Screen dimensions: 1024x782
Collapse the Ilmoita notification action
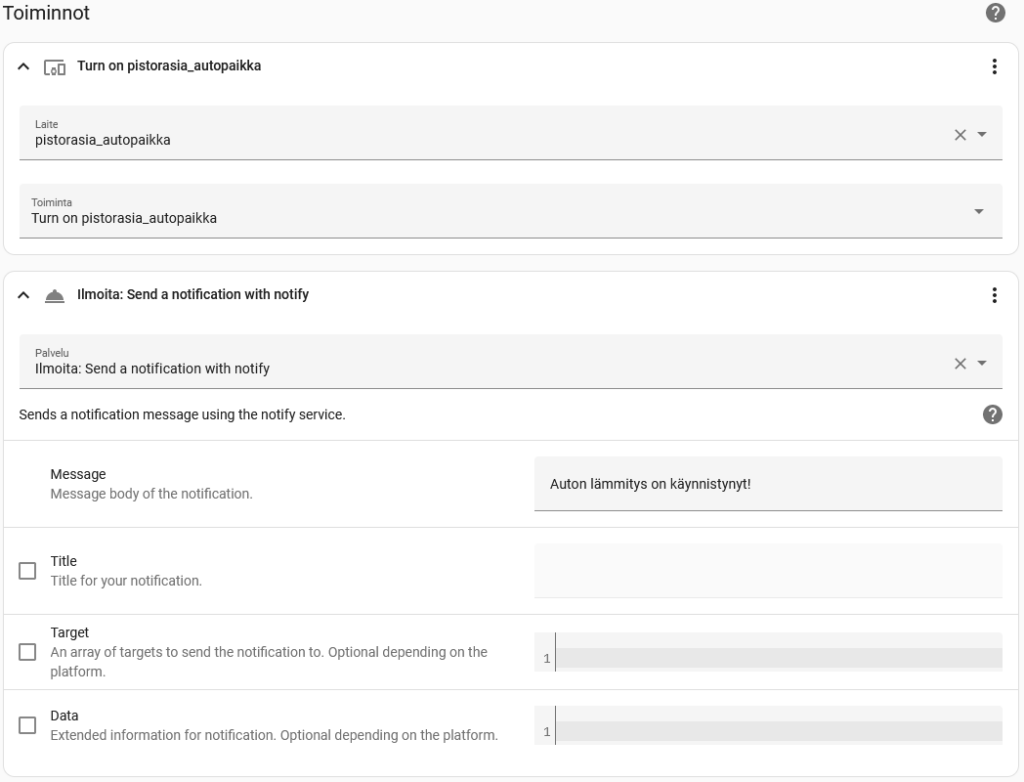pos(24,295)
